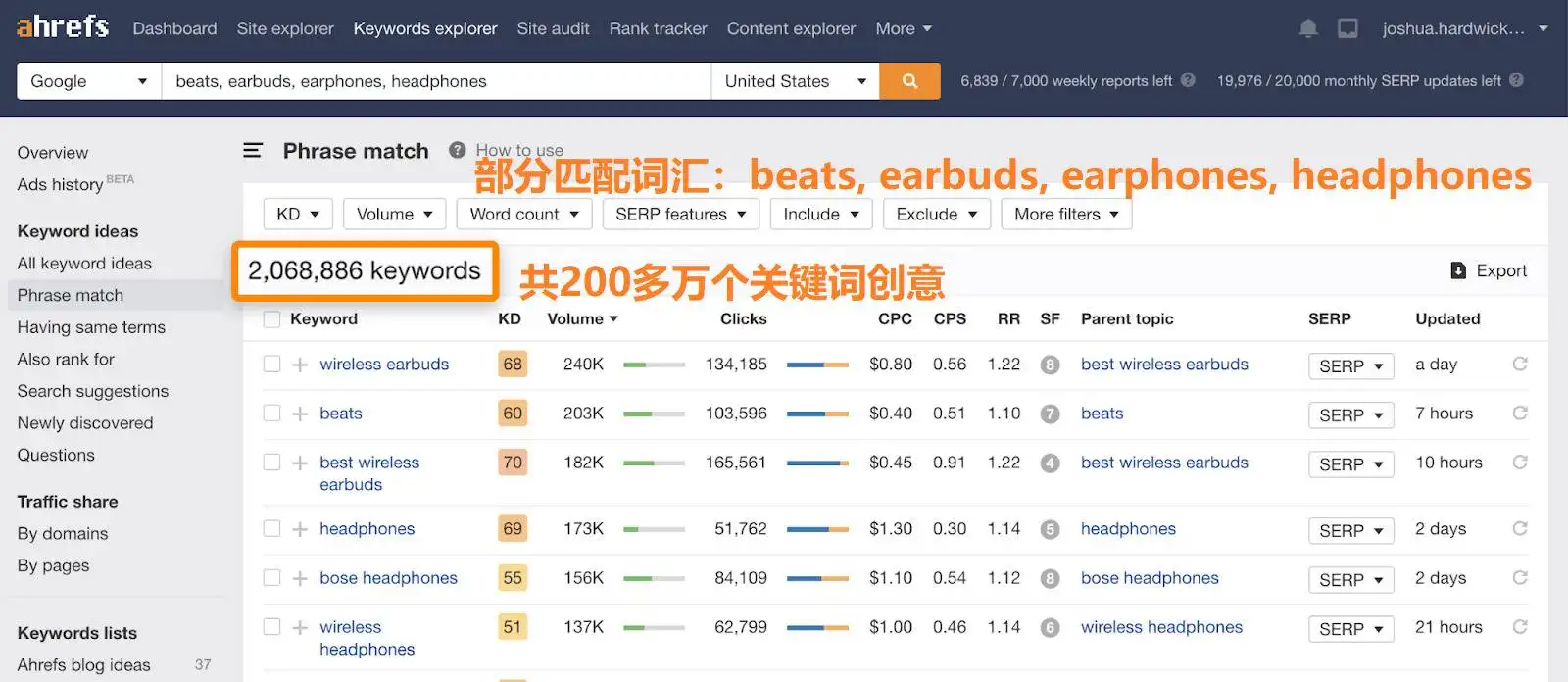Select the bose headphones checkbox

[x=272, y=578]
